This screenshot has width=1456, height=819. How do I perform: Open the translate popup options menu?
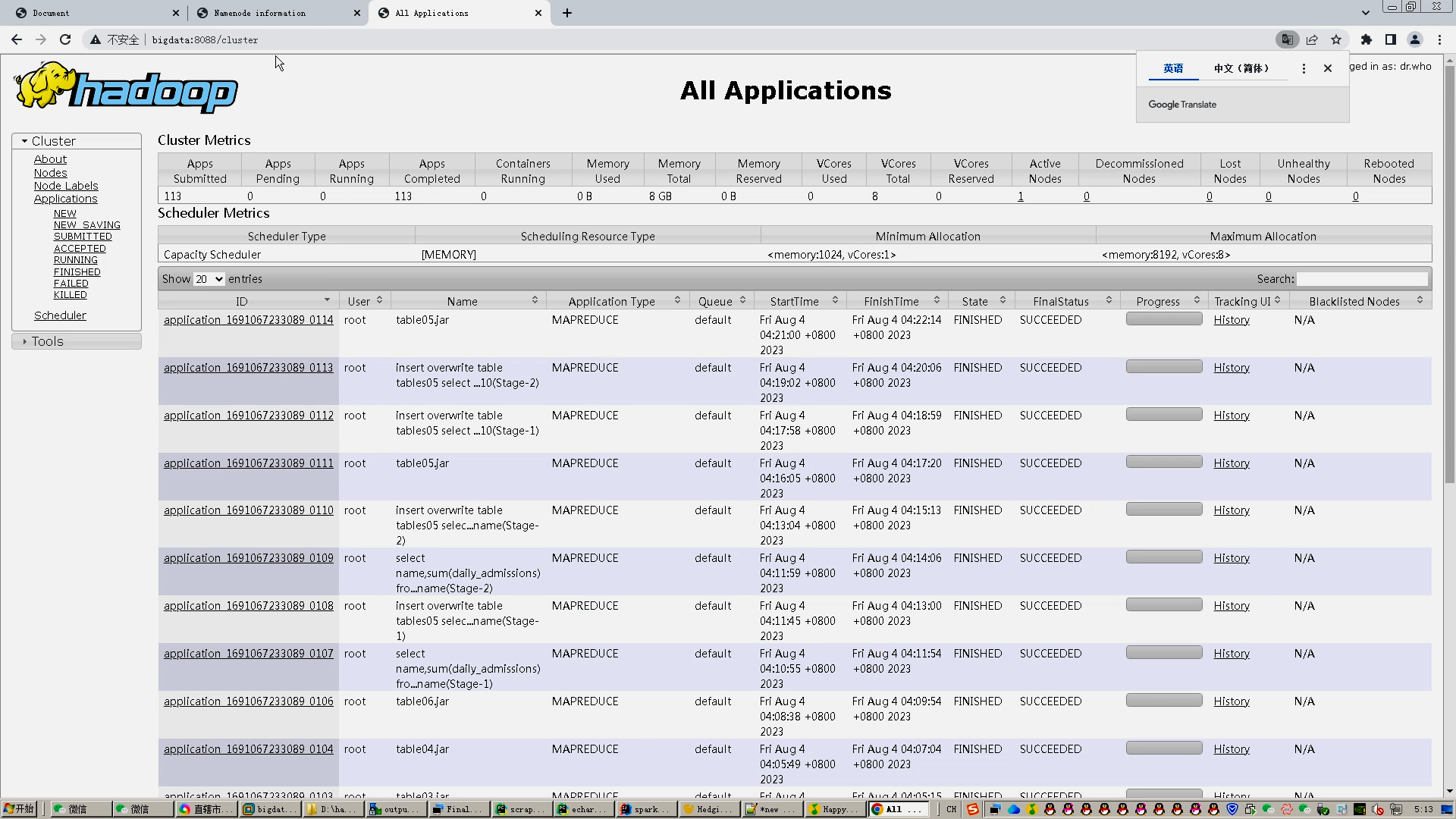click(1304, 68)
